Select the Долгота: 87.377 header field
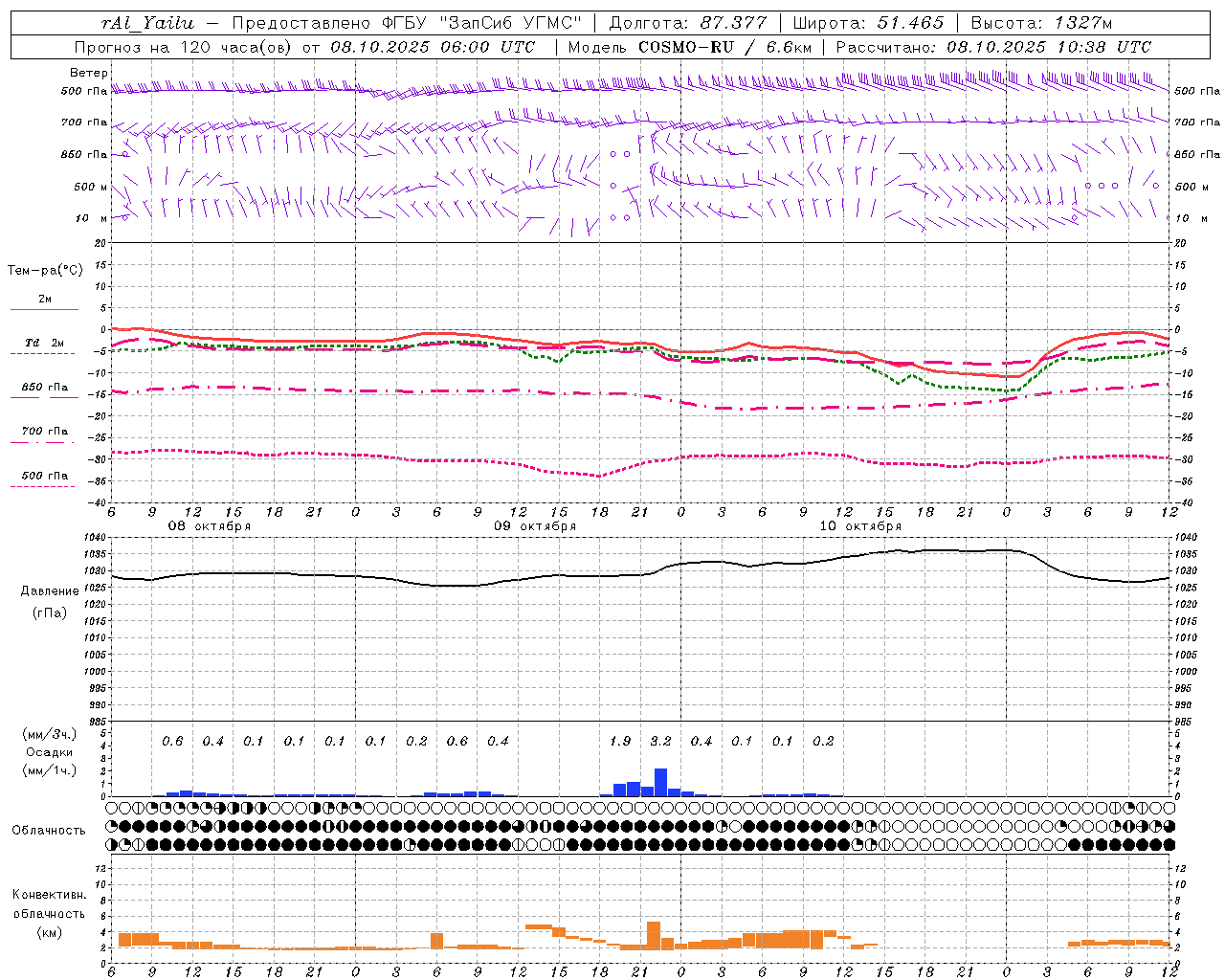The height and width of the screenshot is (980, 1225). [687, 23]
